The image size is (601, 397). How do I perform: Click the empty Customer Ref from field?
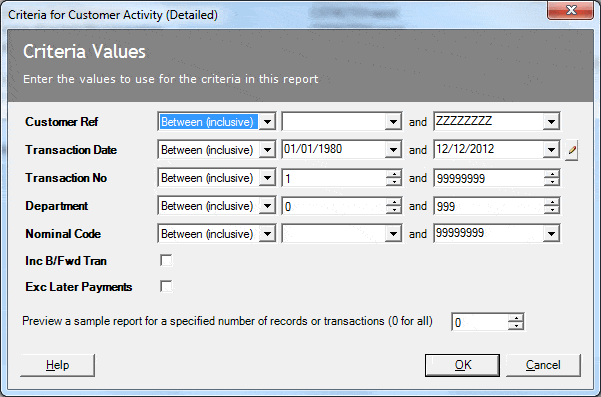pos(334,122)
